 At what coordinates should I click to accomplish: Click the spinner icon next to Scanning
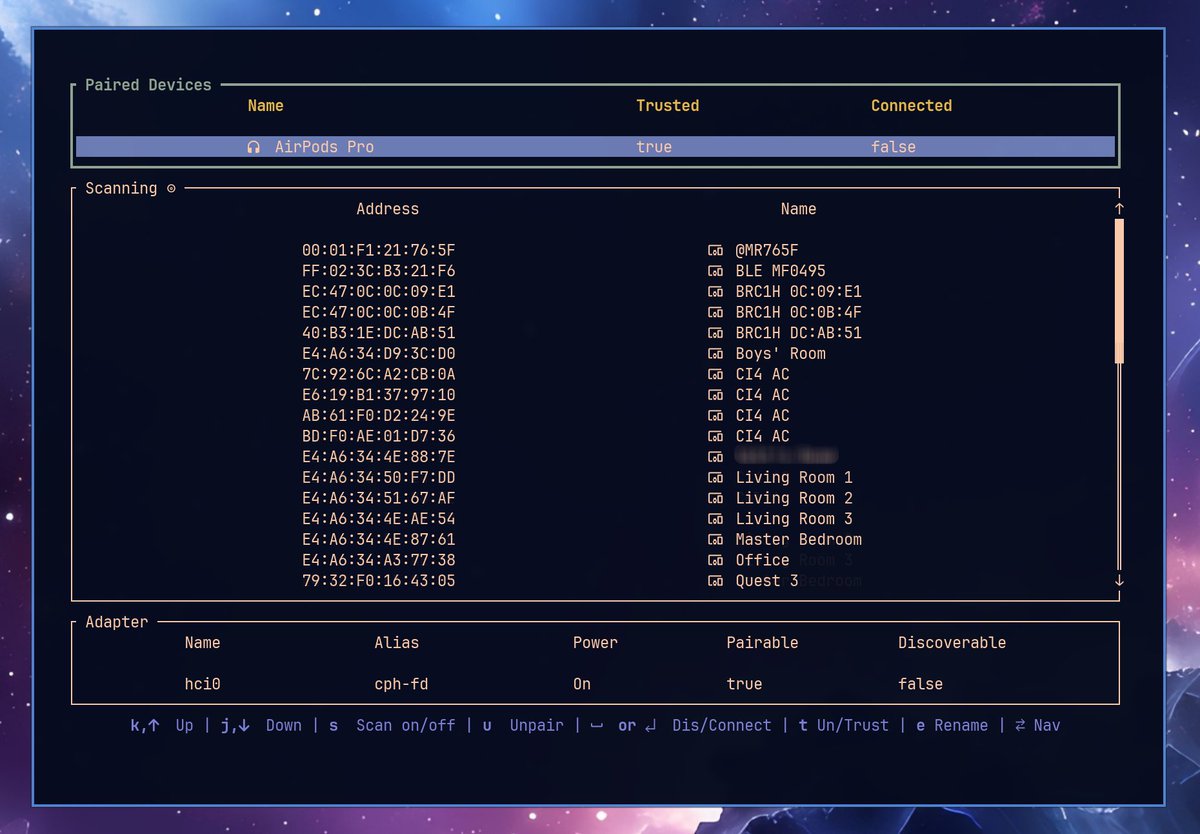[173, 187]
